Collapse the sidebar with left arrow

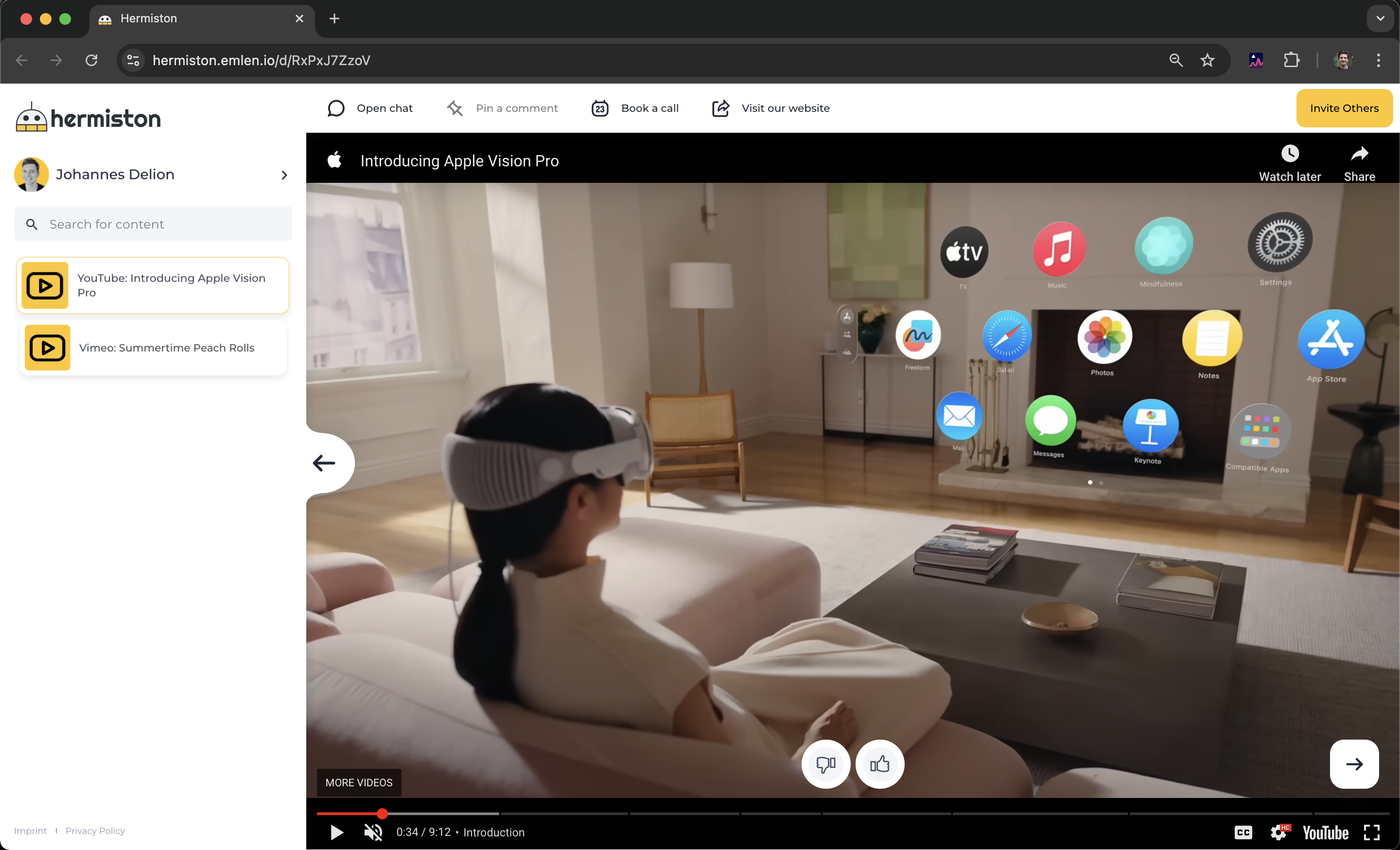coord(324,463)
